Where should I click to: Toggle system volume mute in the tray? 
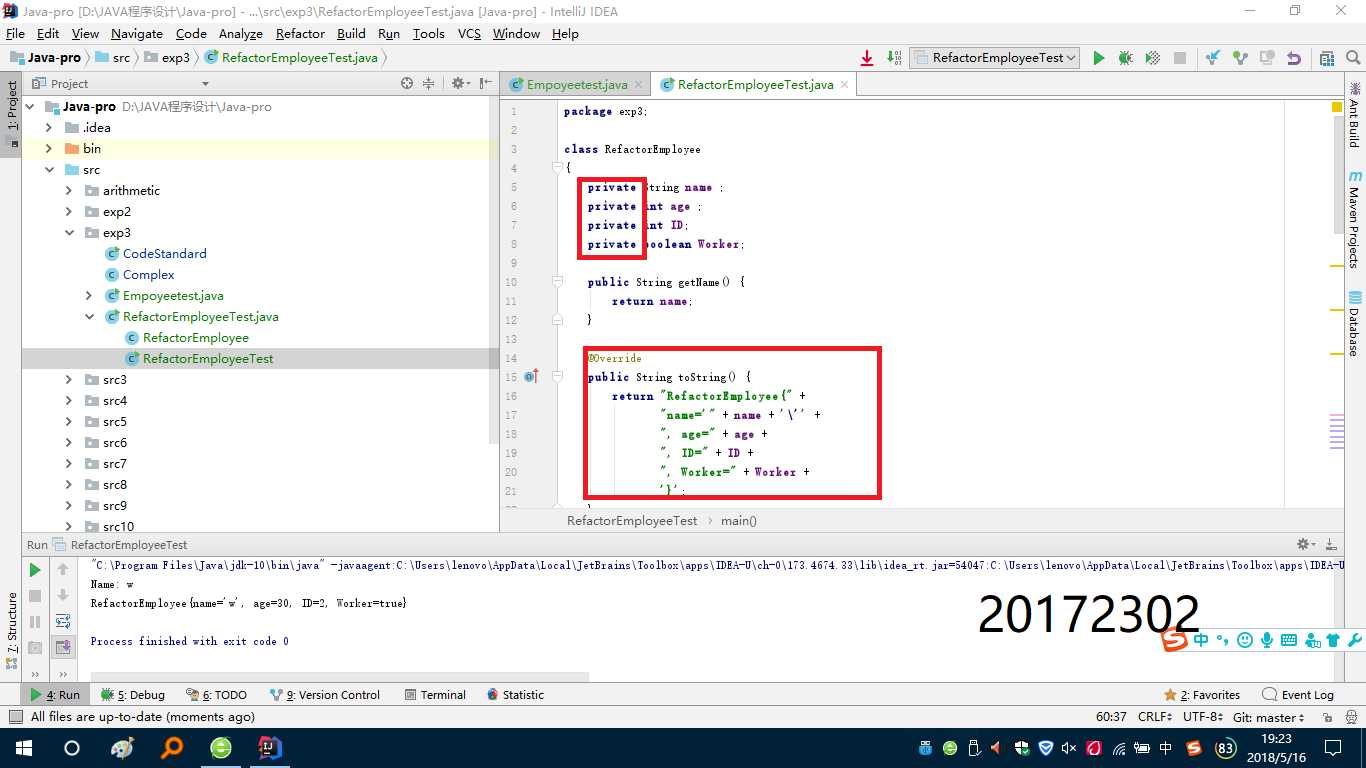tap(1068, 748)
